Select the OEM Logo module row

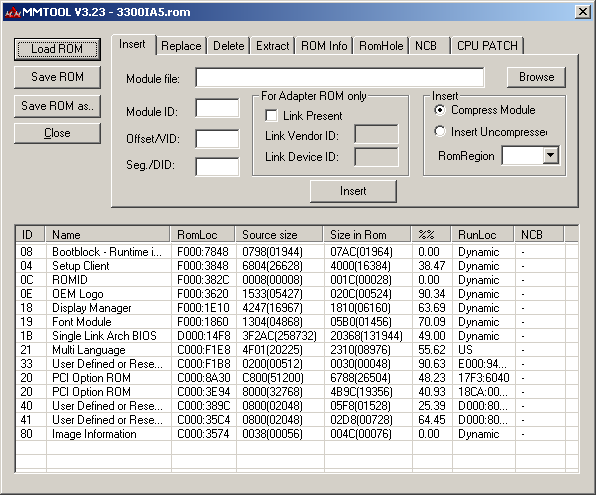click(297, 294)
